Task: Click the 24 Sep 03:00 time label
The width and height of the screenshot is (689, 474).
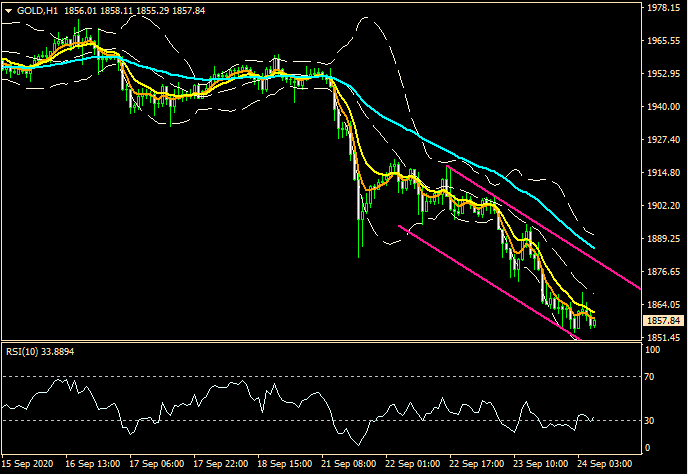Action: [603, 465]
